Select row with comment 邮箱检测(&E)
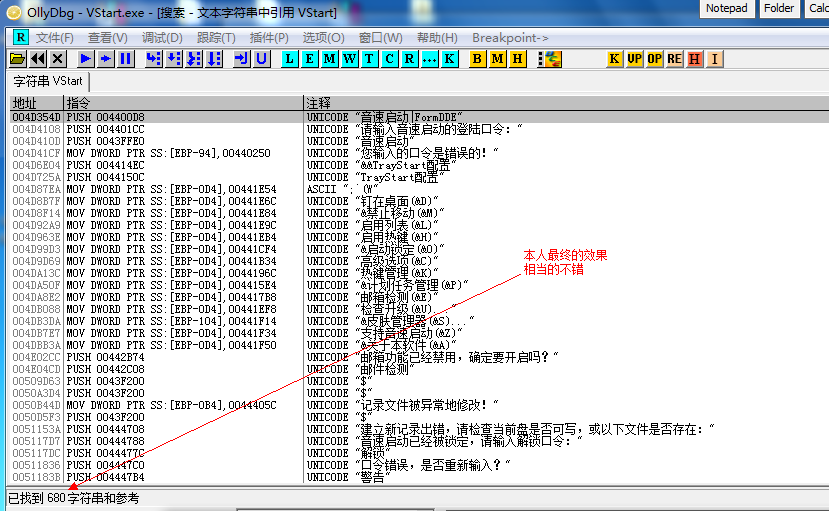The width and height of the screenshot is (829, 511). click(x=419, y=297)
